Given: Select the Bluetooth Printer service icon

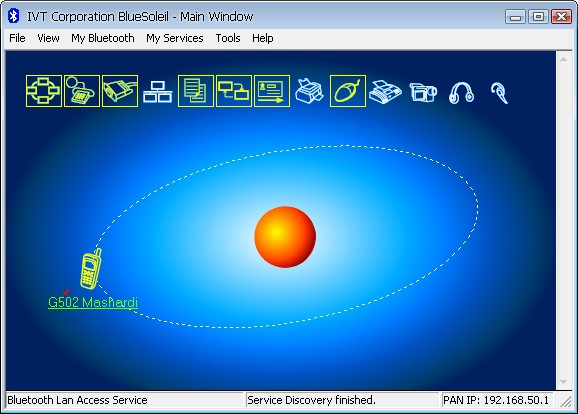Looking at the screenshot, I should [x=310, y=91].
